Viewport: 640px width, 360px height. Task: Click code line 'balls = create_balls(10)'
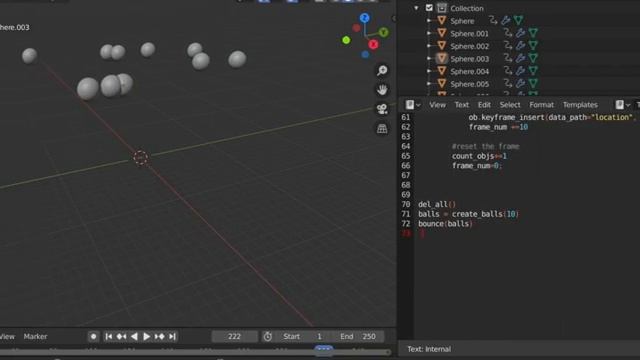tap(468, 214)
